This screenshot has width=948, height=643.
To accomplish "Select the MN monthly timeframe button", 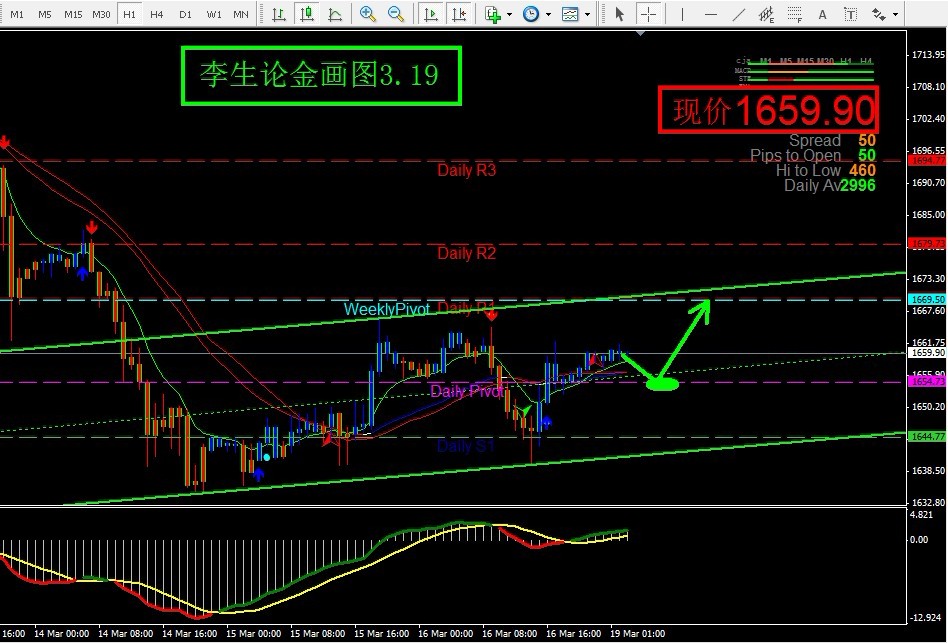I will click(x=241, y=14).
